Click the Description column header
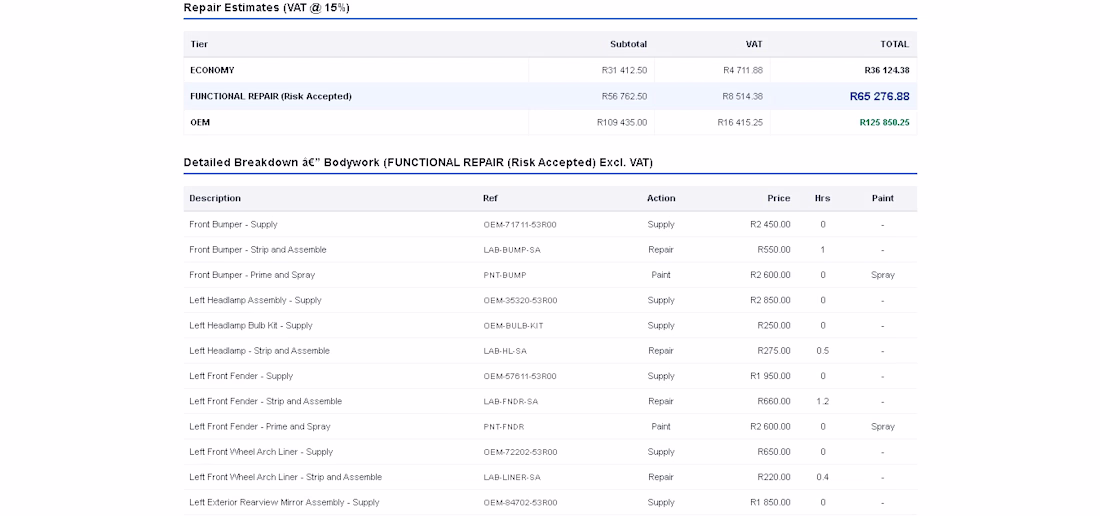This screenshot has width=1100, height=516. click(215, 198)
